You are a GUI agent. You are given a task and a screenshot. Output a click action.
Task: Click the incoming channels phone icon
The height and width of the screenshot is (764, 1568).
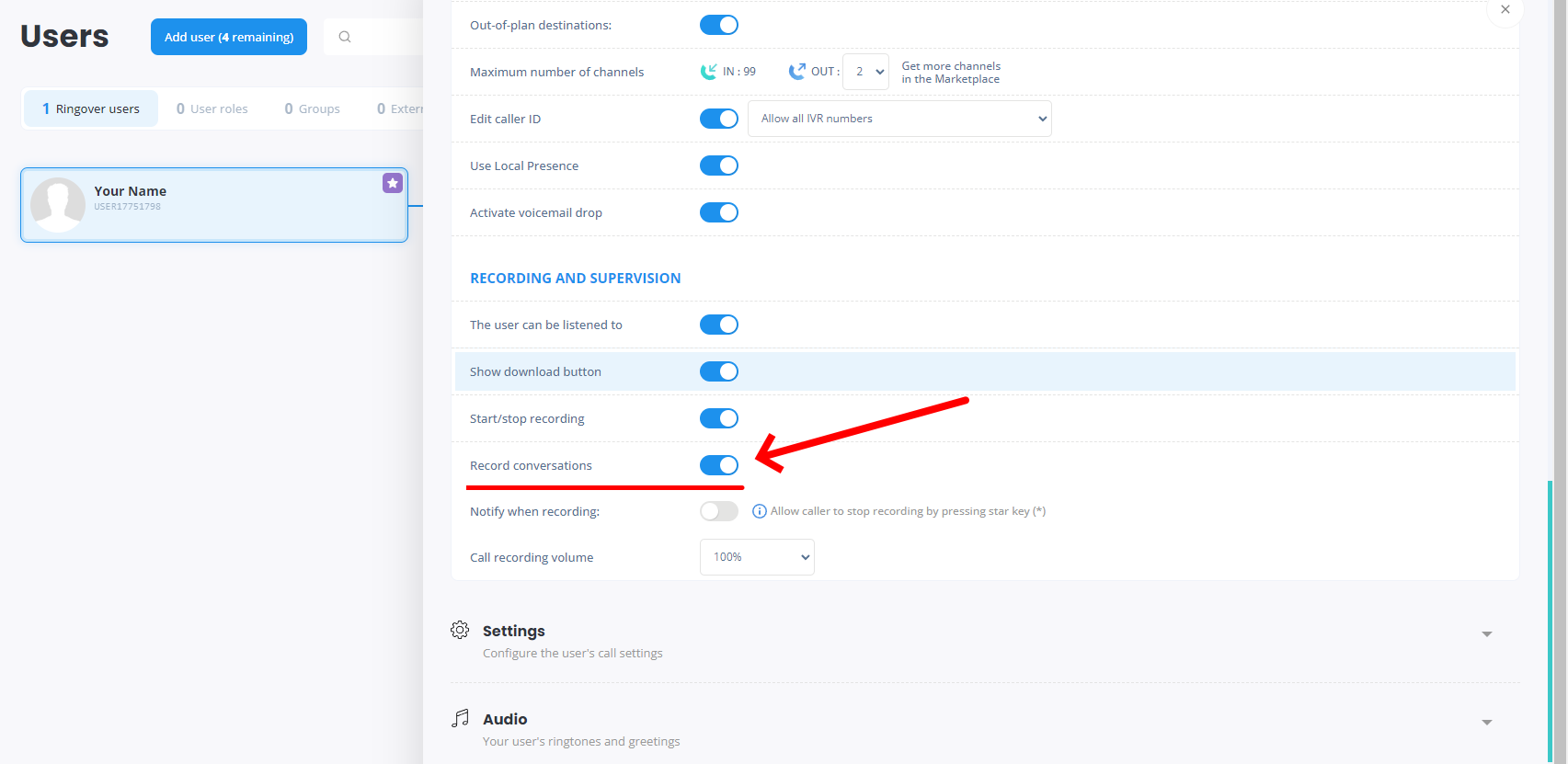click(708, 72)
